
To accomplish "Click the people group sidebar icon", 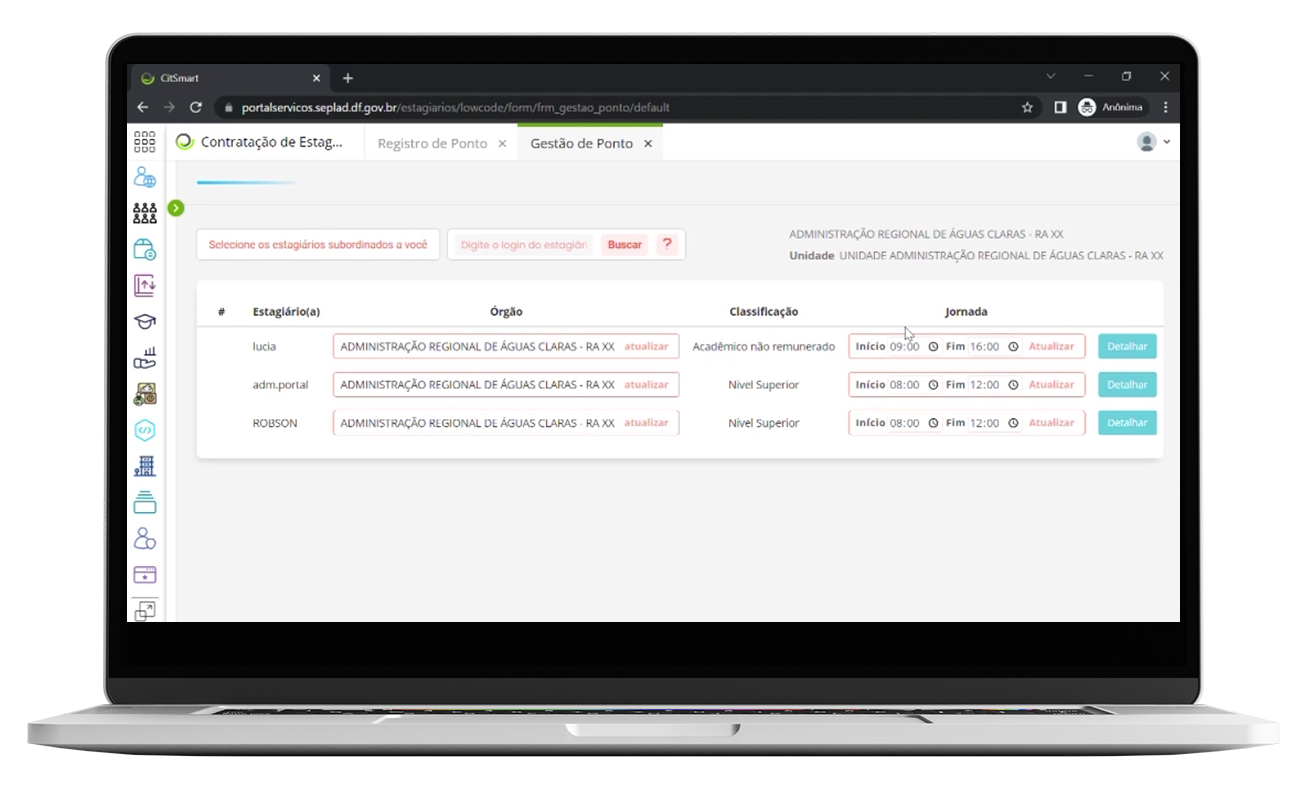I will click(x=145, y=213).
